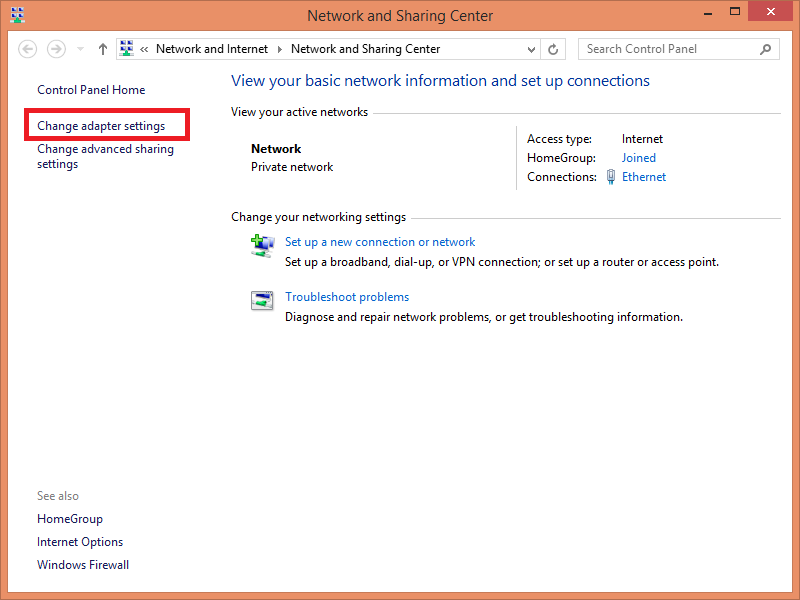Refresh the Network and Sharing Center page

coord(554,49)
